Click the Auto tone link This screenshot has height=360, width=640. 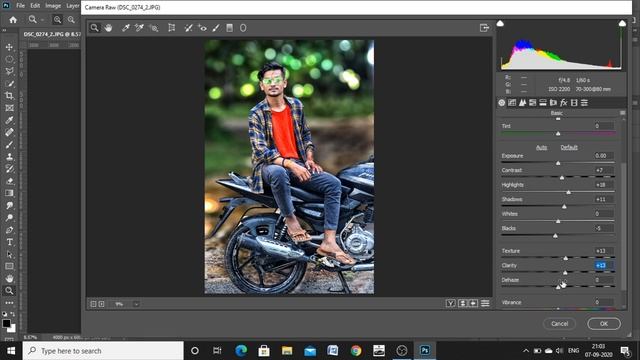tap(541, 147)
